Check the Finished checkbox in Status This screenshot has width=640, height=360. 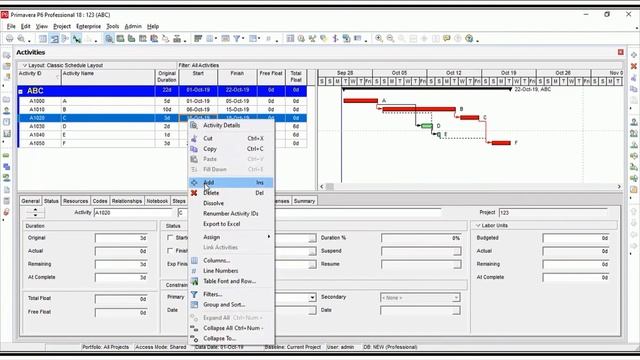pyautogui.click(x=170, y=251)
